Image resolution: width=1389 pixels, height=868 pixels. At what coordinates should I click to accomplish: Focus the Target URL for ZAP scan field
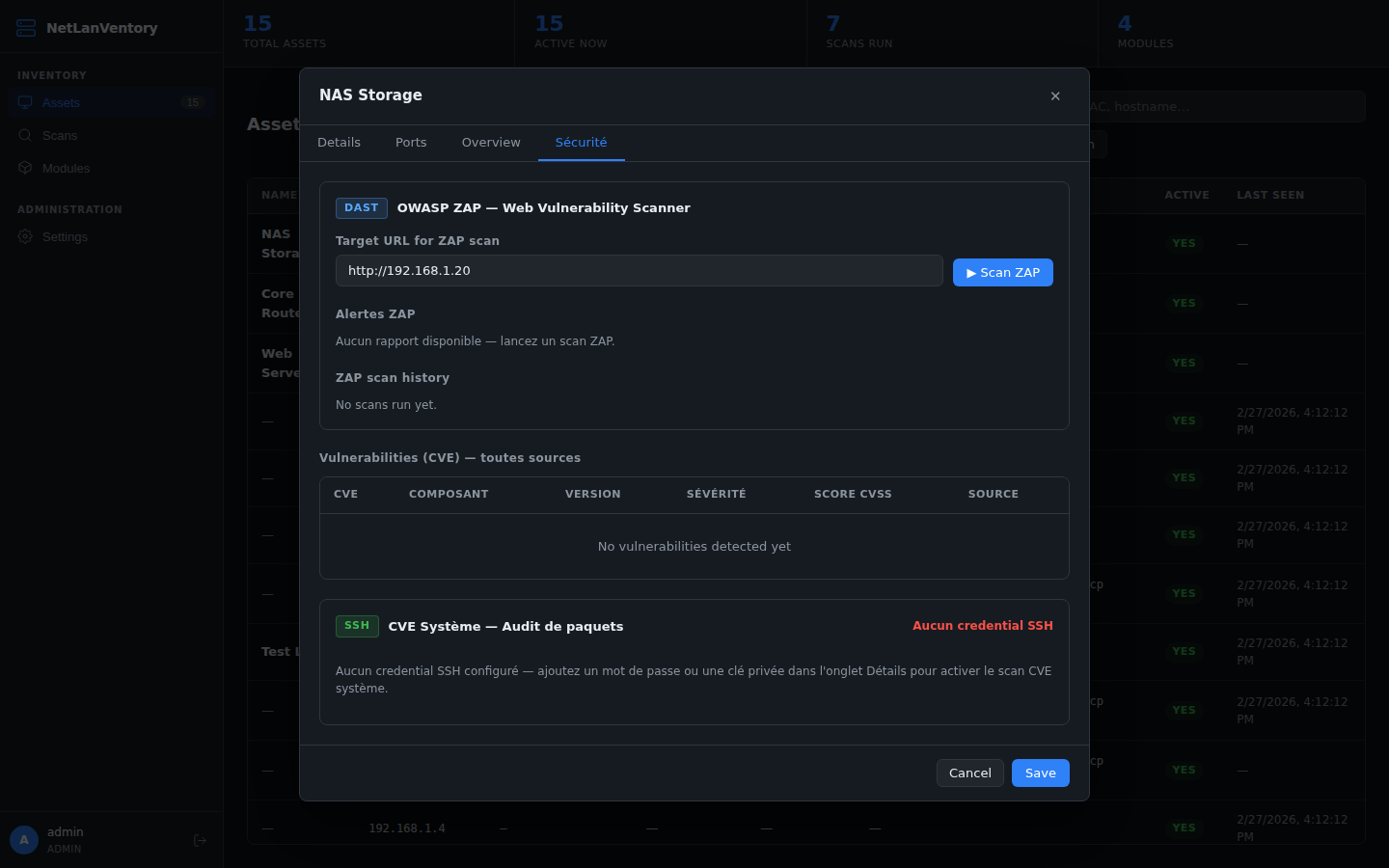pyautogui.click(x=640, y=271)
